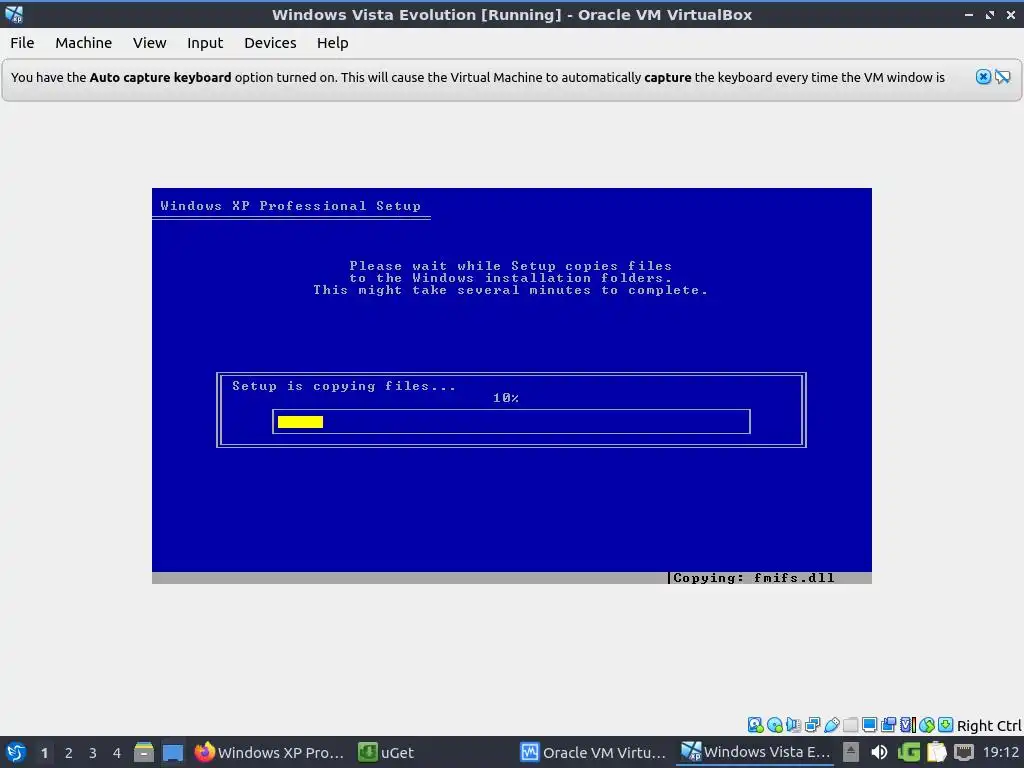The width and height of the screenshot is (1024, 768).
Task: Click the VirtualBox icon in the title bar
Action: [14, 14]
